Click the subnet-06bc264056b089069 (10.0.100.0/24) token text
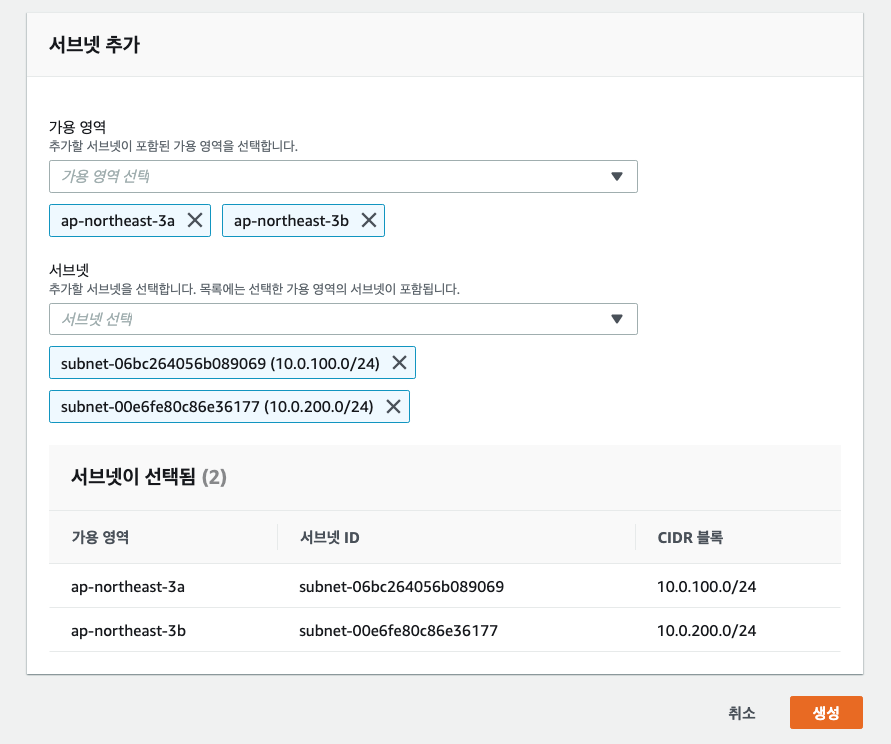This screenshot has width=891, height=744. tap(220, 363)
